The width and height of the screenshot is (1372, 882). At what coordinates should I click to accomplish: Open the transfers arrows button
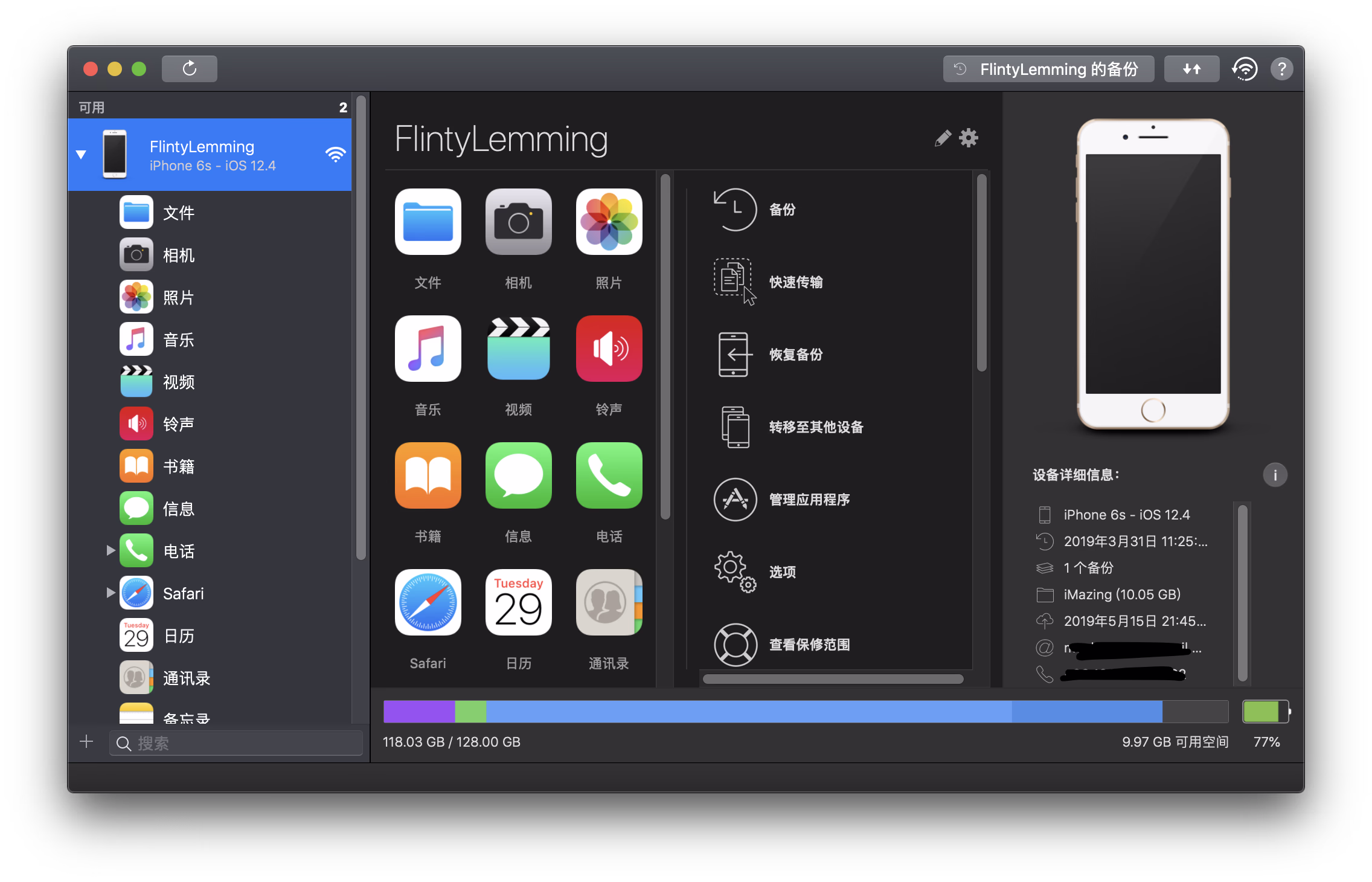pyautogui.click(x=1191, y=69)
